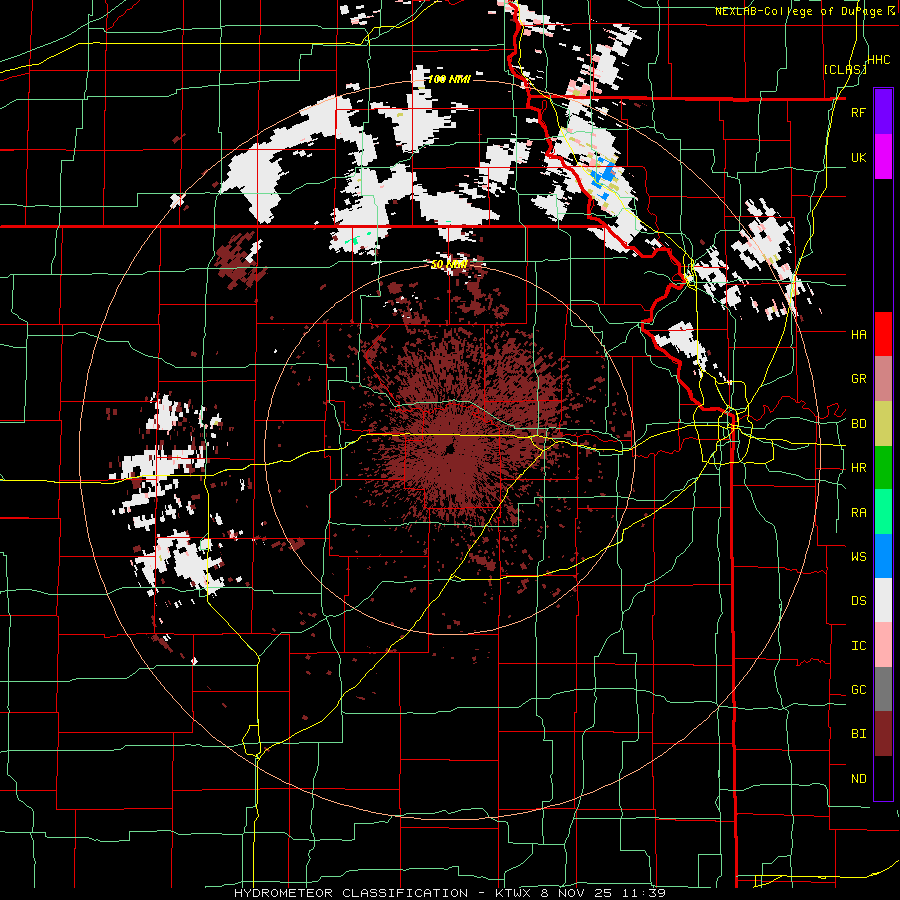Image resolution: width=900 pixels, height=900 pixels.
Task: Click the [CLAS] label
Action: 845,69
